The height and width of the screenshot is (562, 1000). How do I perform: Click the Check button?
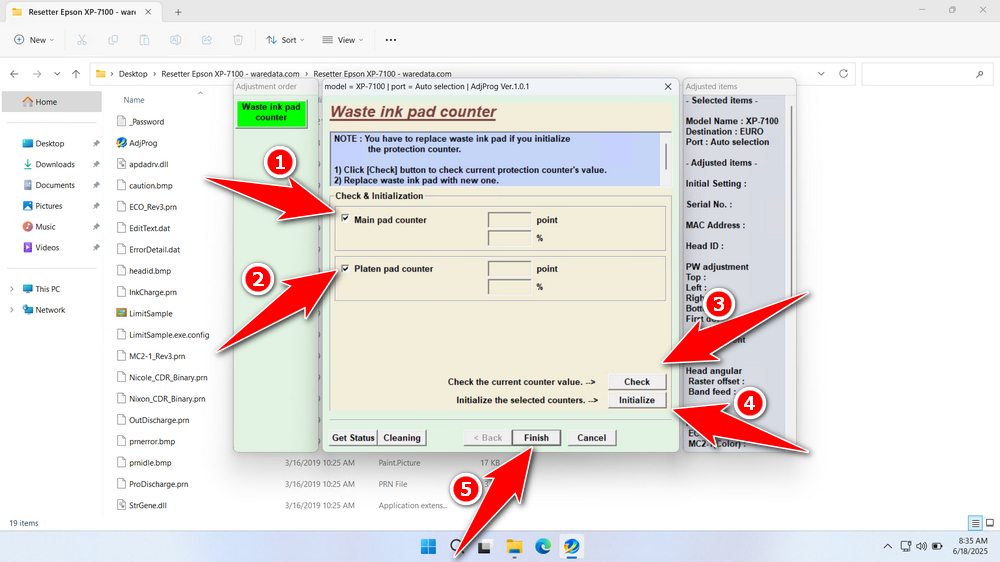point(636,381)
